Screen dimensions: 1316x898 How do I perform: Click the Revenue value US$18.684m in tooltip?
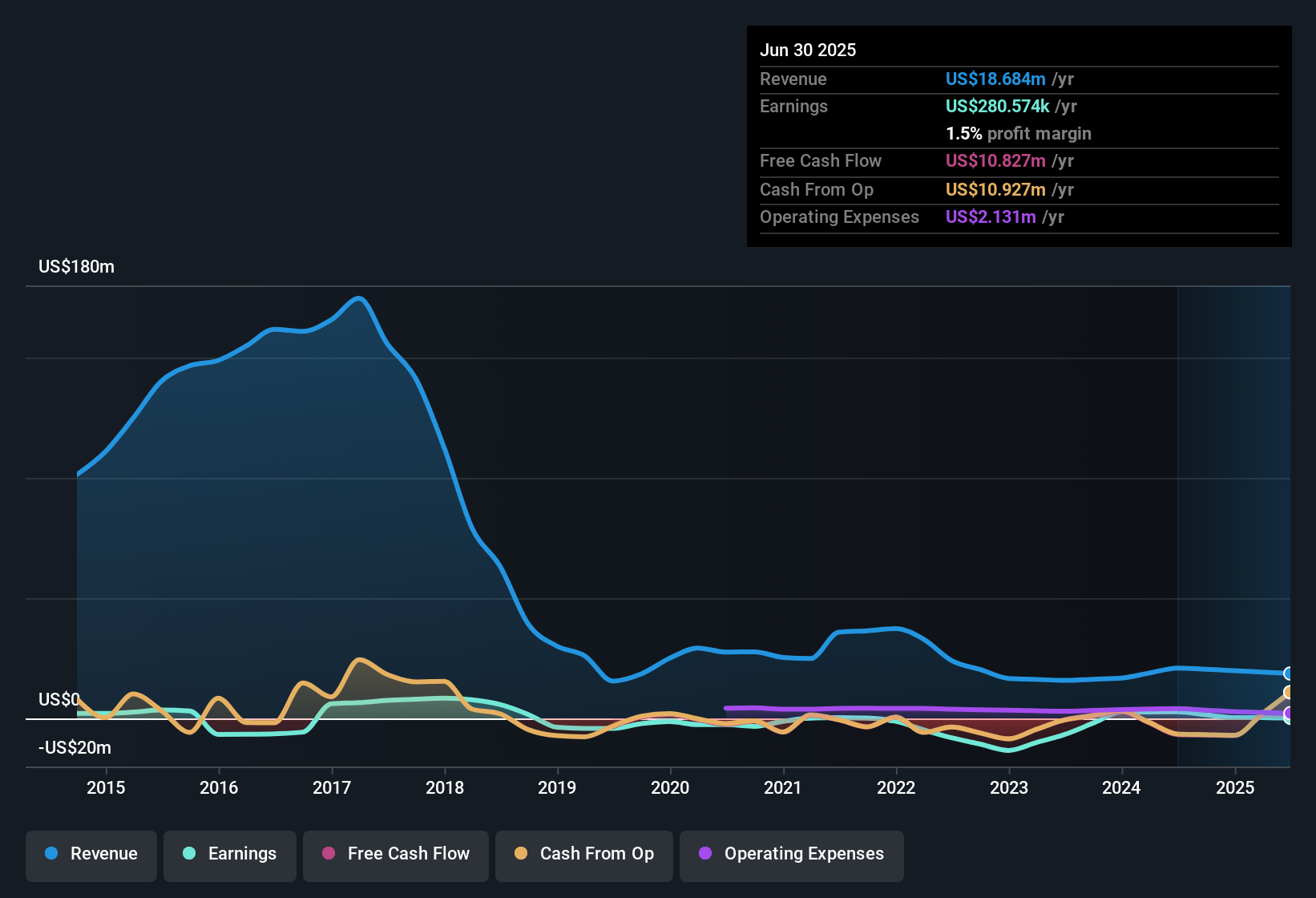pyautogui.click(x=995, y=79)
